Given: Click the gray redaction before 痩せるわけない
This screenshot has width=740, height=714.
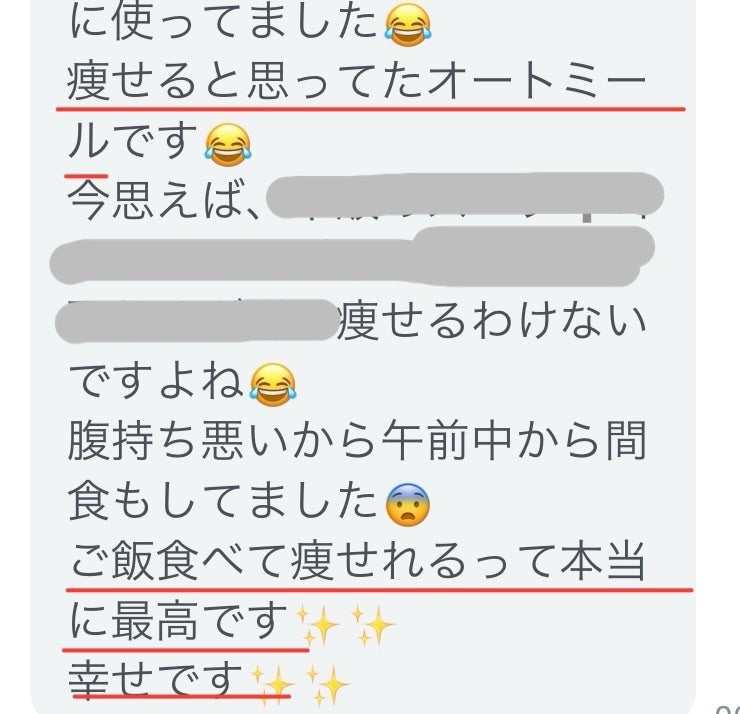Looking at the screenshot, I should click(x=197, y=320).
